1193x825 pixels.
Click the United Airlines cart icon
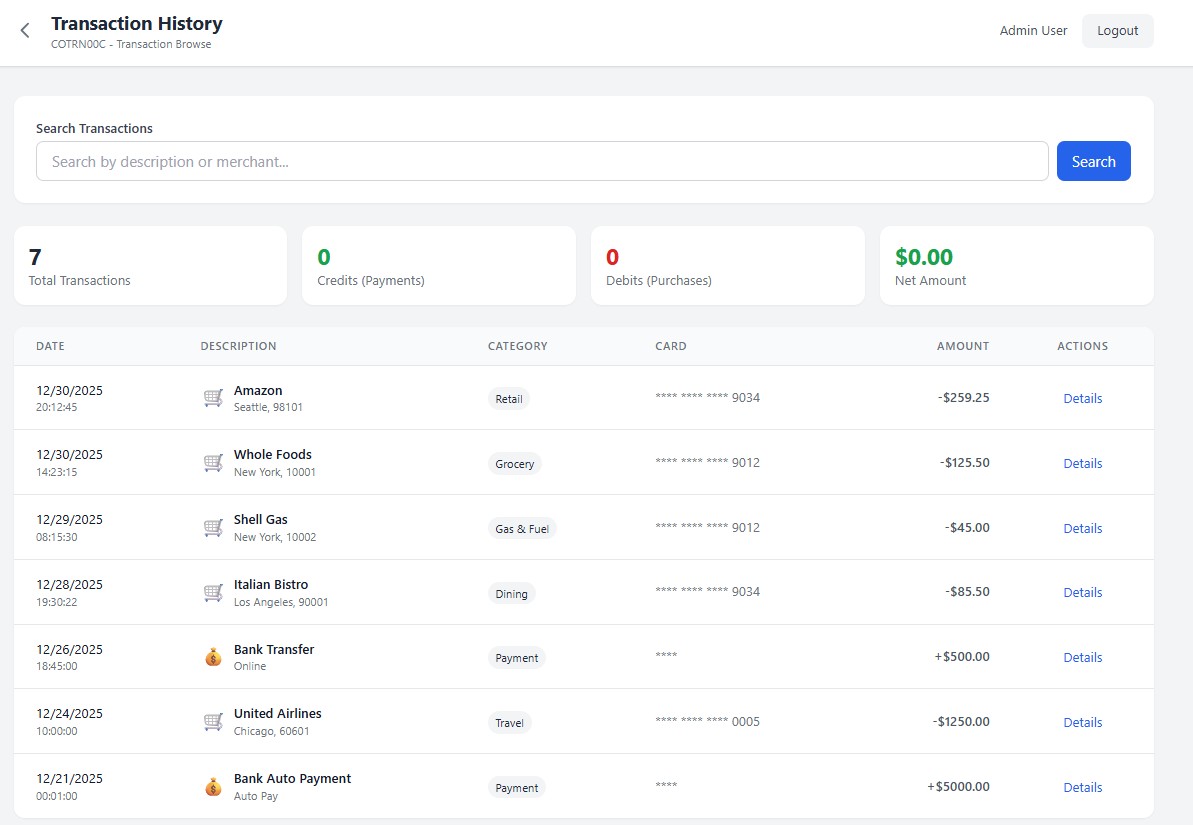[212, 721]
